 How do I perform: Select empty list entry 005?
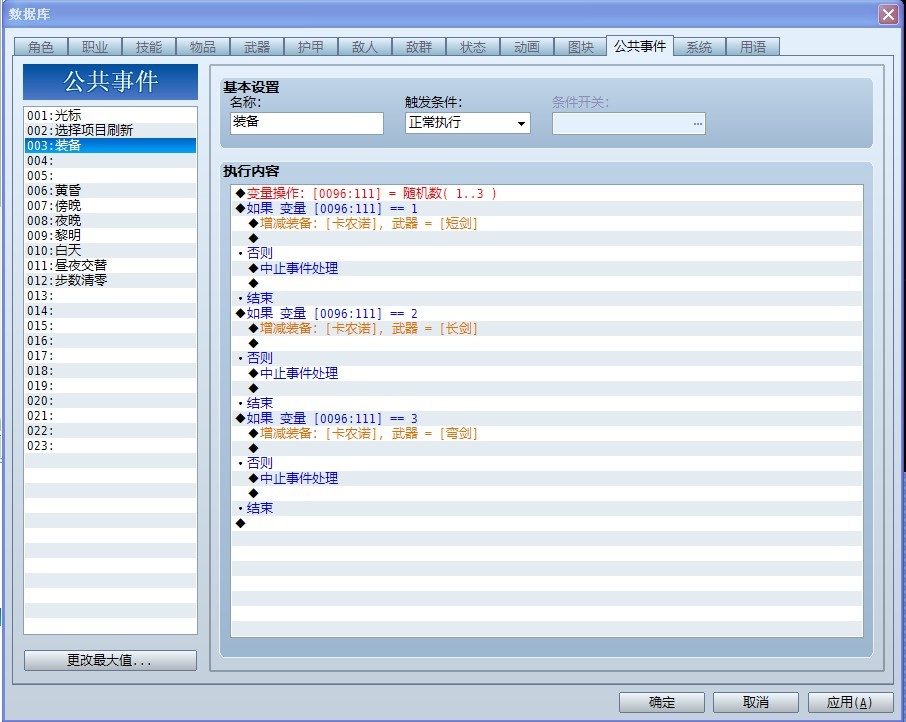(x=110, y=176)
